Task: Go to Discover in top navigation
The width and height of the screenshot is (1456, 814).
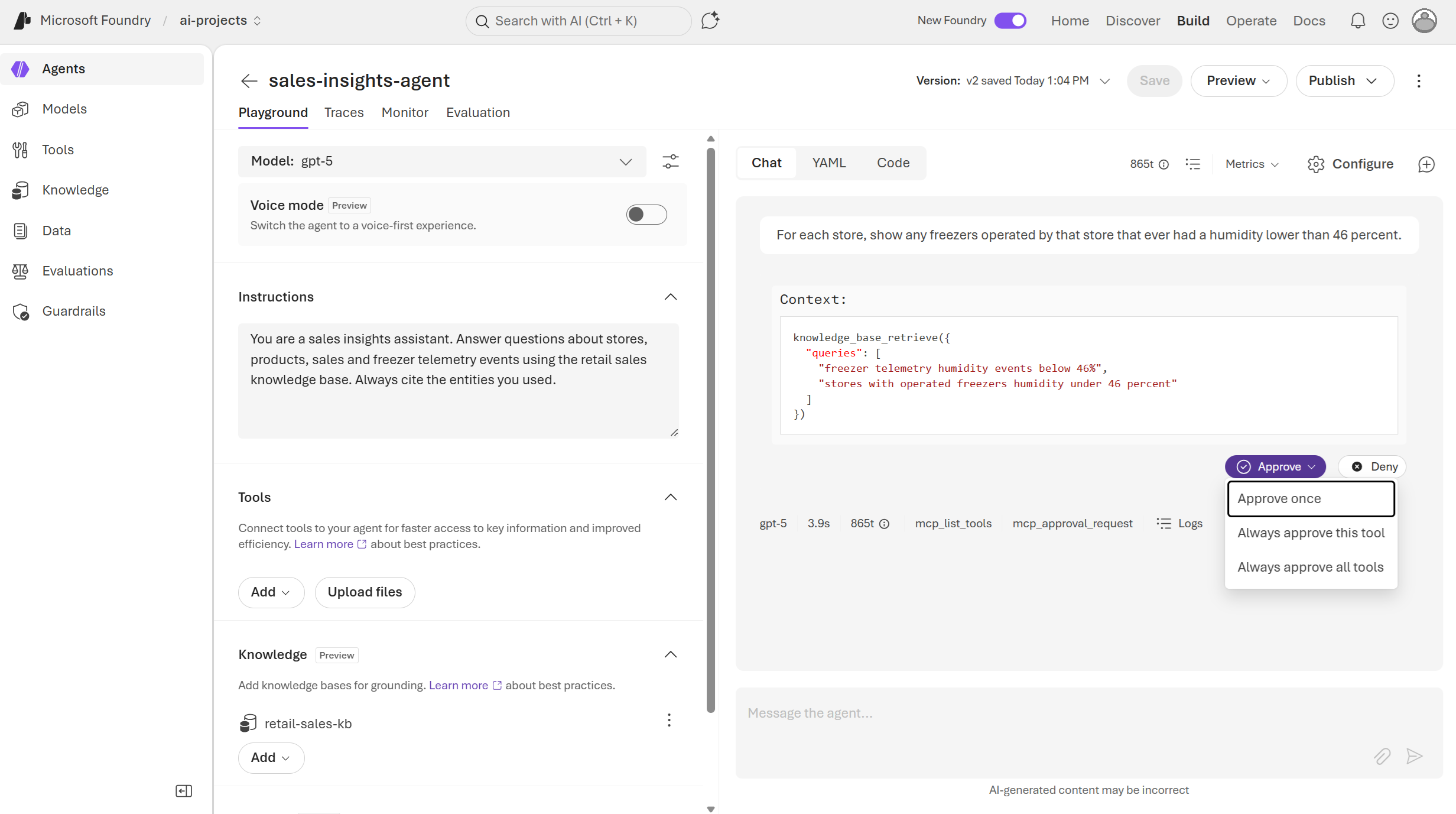Action: point(1133,21)
